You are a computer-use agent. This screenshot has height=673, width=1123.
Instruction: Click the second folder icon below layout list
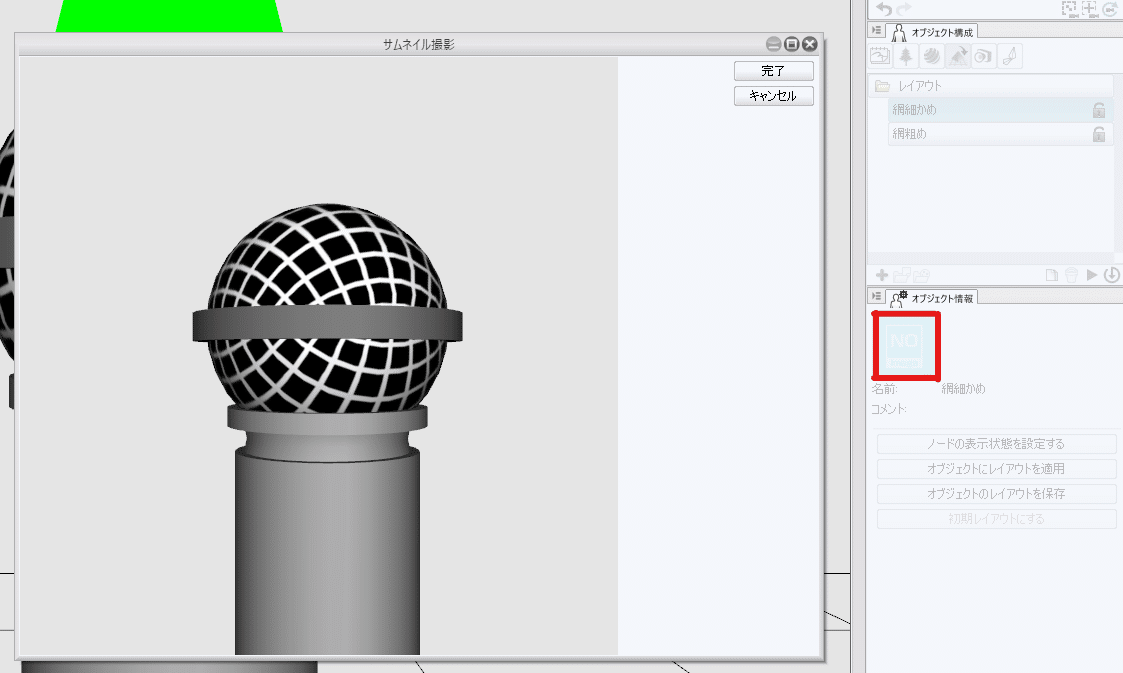click(922, 275)
